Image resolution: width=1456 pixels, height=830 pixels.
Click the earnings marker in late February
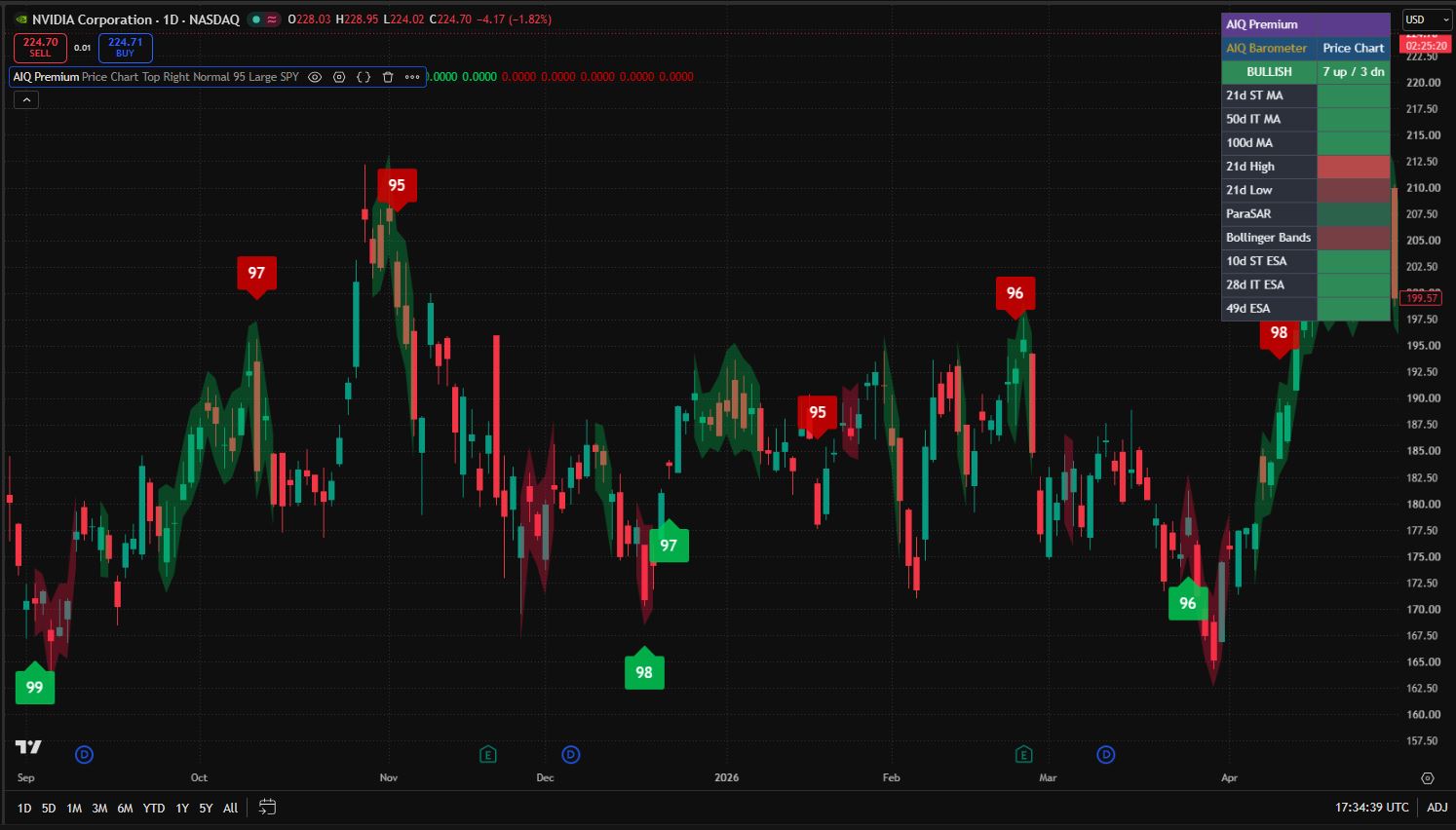click(x=1023, y=754)
